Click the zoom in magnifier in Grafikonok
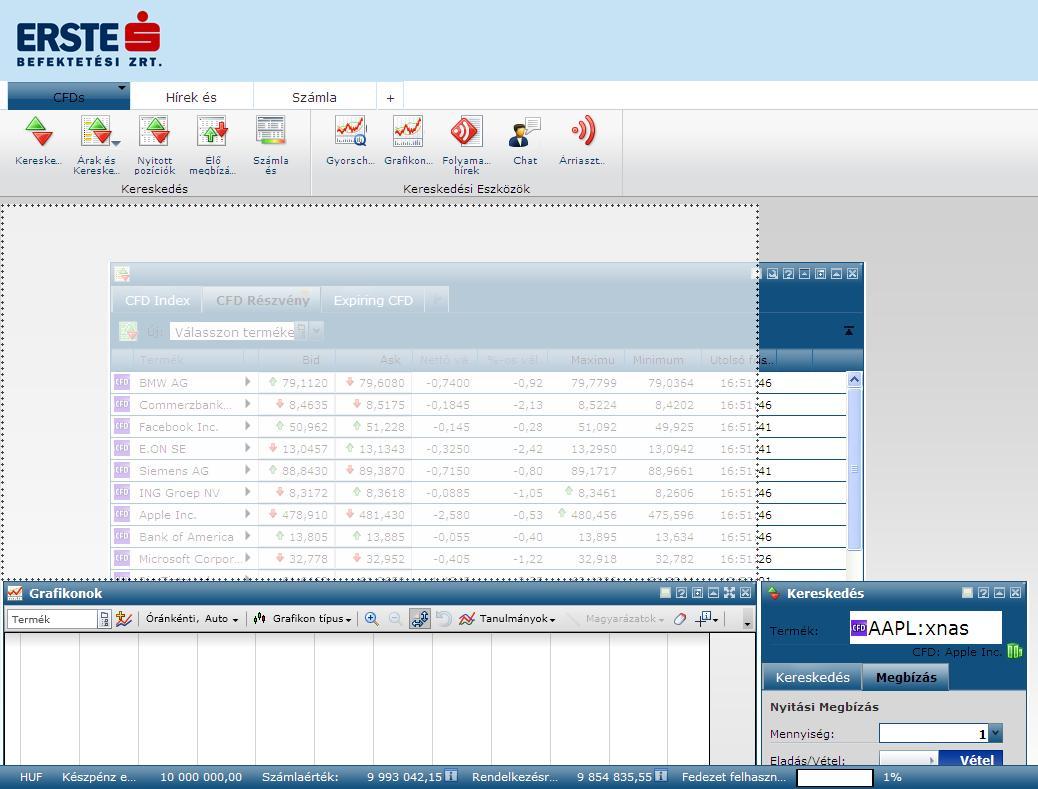Viewport: 1038px width, 789px height. [371, 619]
